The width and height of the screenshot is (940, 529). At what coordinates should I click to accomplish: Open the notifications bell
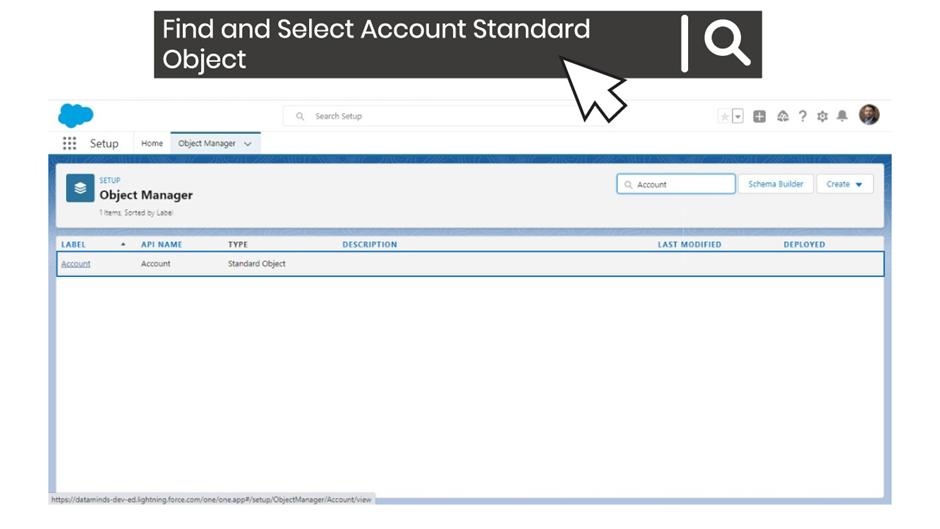point(842,116)
